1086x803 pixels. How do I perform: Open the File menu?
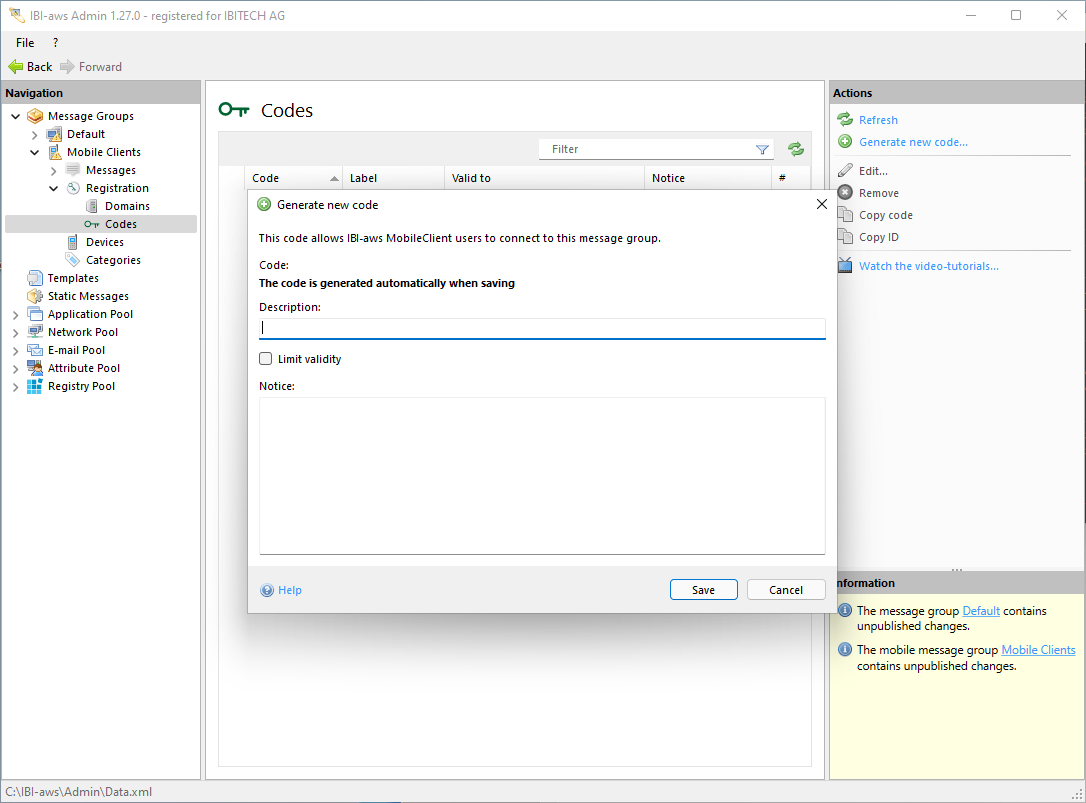point(25,43)
